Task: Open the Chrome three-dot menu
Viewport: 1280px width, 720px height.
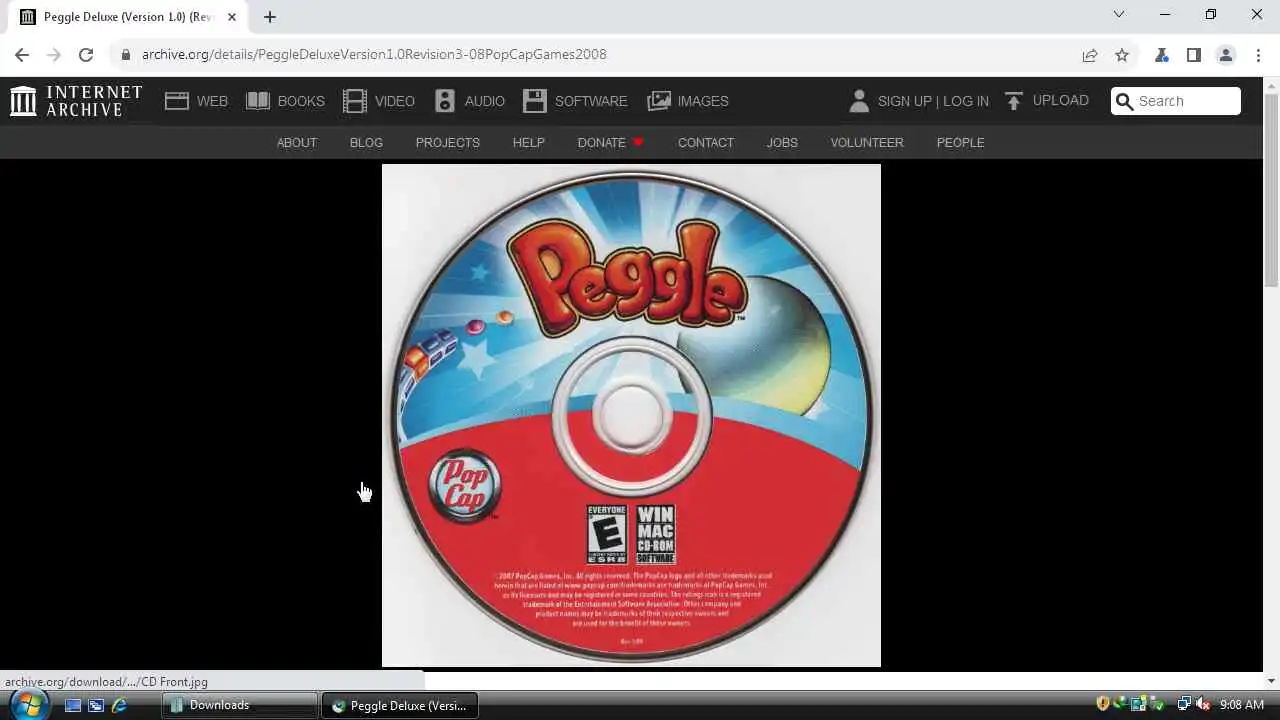Action: pyautogui.click(x=1258, y=55)
